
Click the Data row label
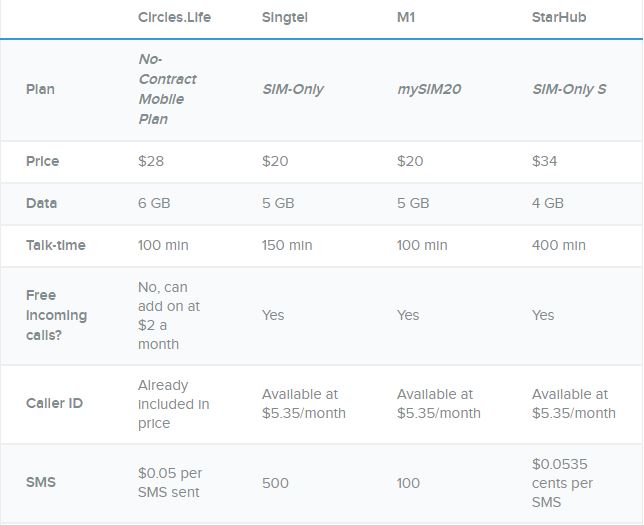pyautogui.click(x=41, y=203)
